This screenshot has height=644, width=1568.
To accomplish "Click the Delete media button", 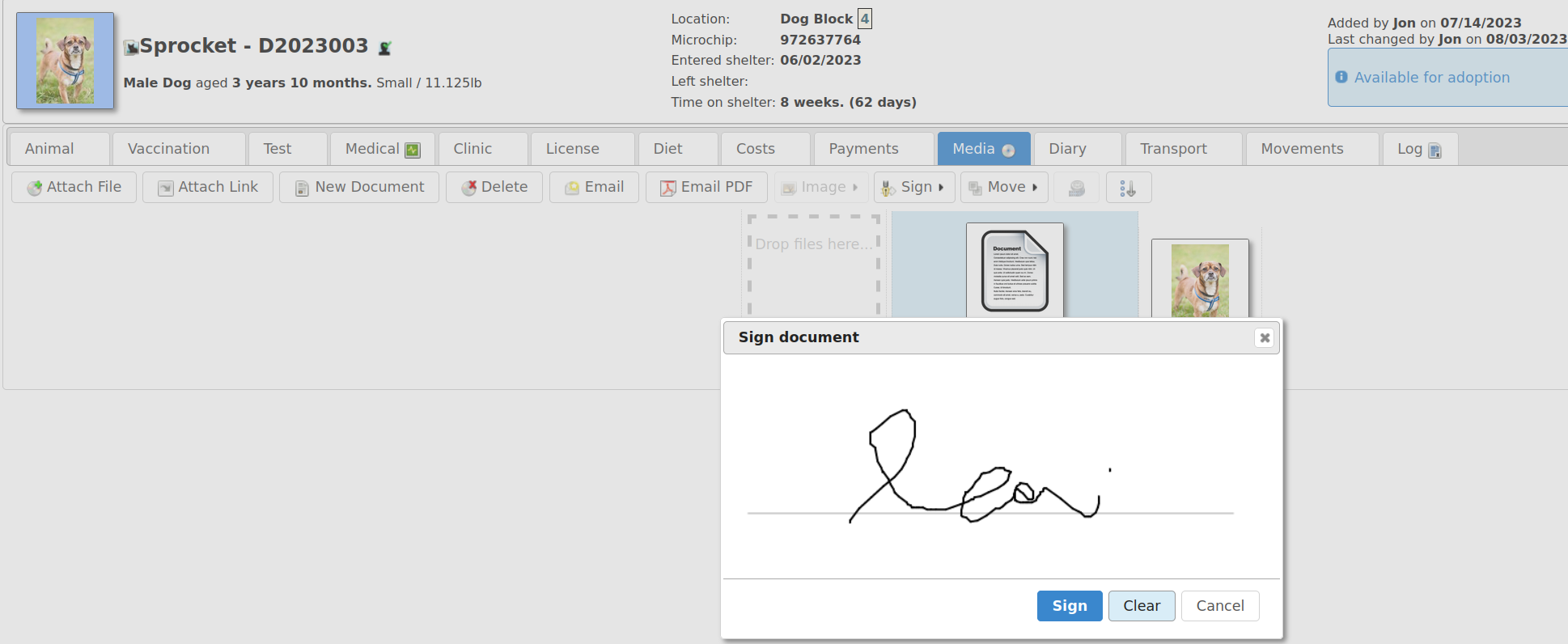I will (494, 187).
